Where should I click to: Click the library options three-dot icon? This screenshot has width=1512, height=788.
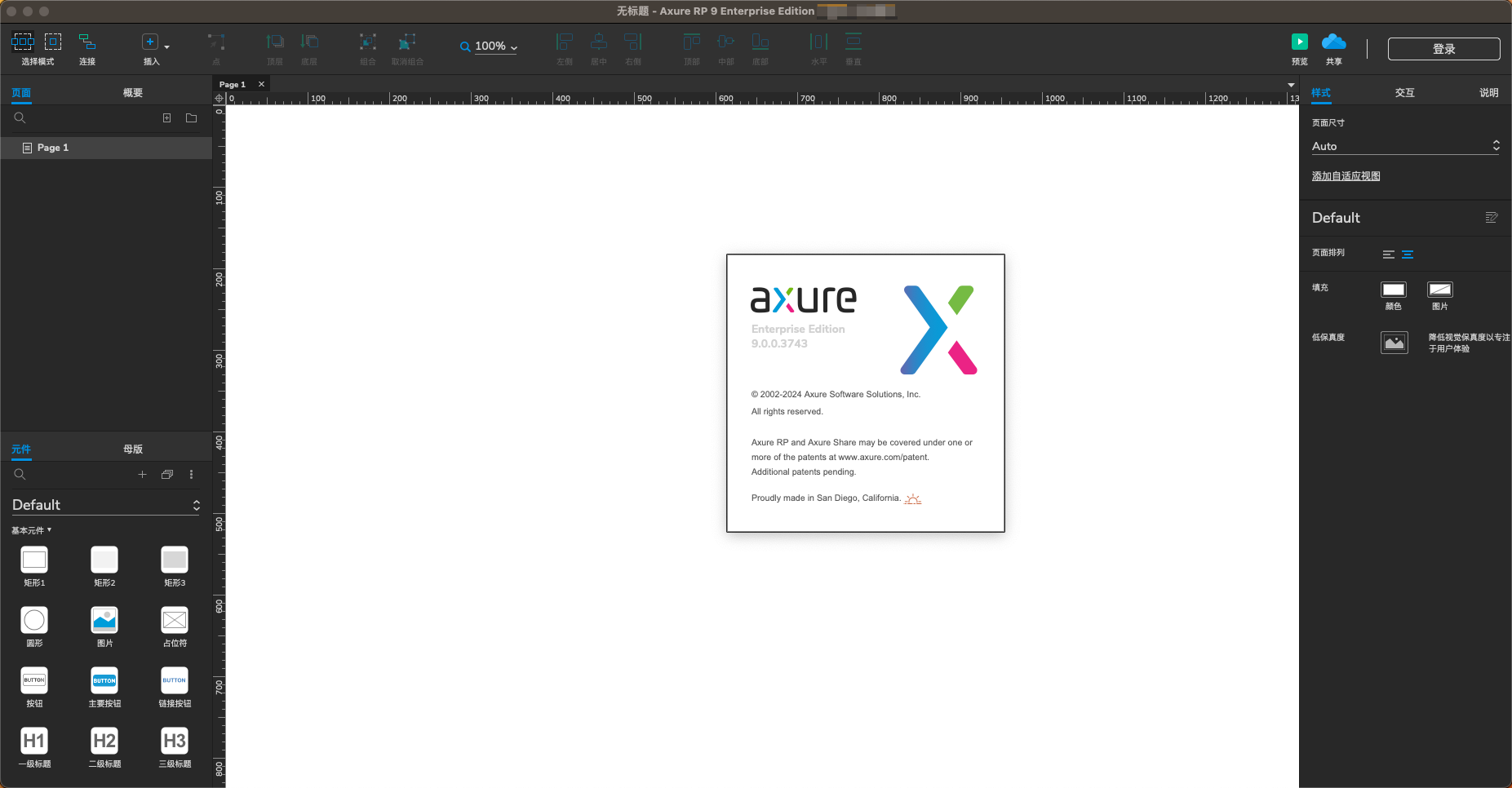(192, 475)
